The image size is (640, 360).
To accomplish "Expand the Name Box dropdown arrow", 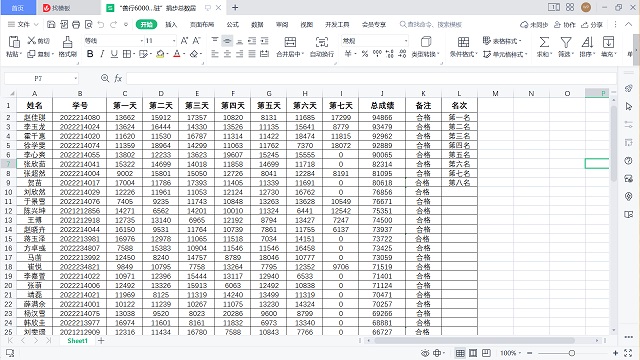I will pos(76,78).
